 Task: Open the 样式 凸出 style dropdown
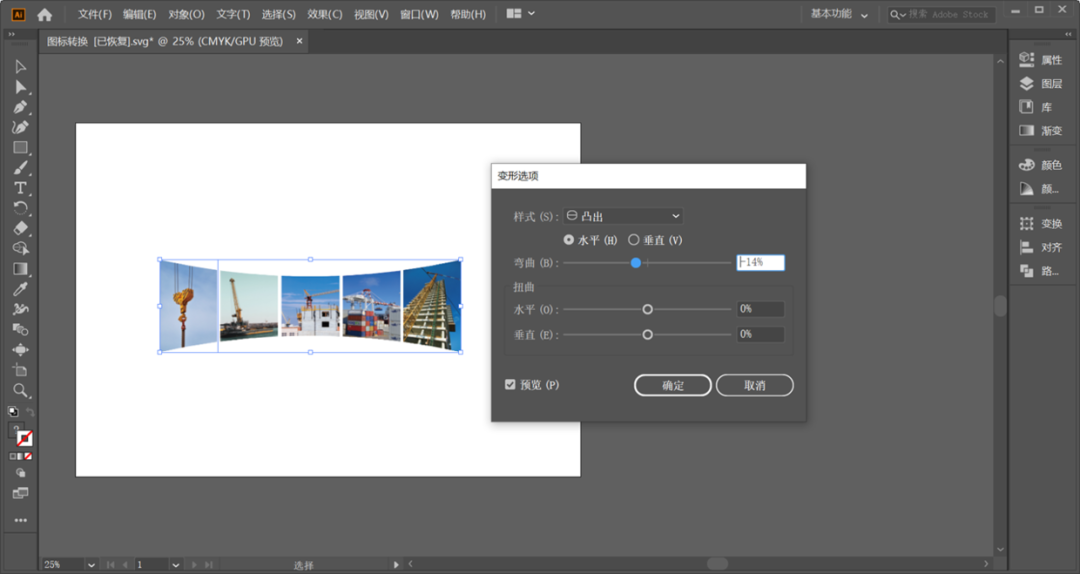pyautogui.click(x=623, y=216)
